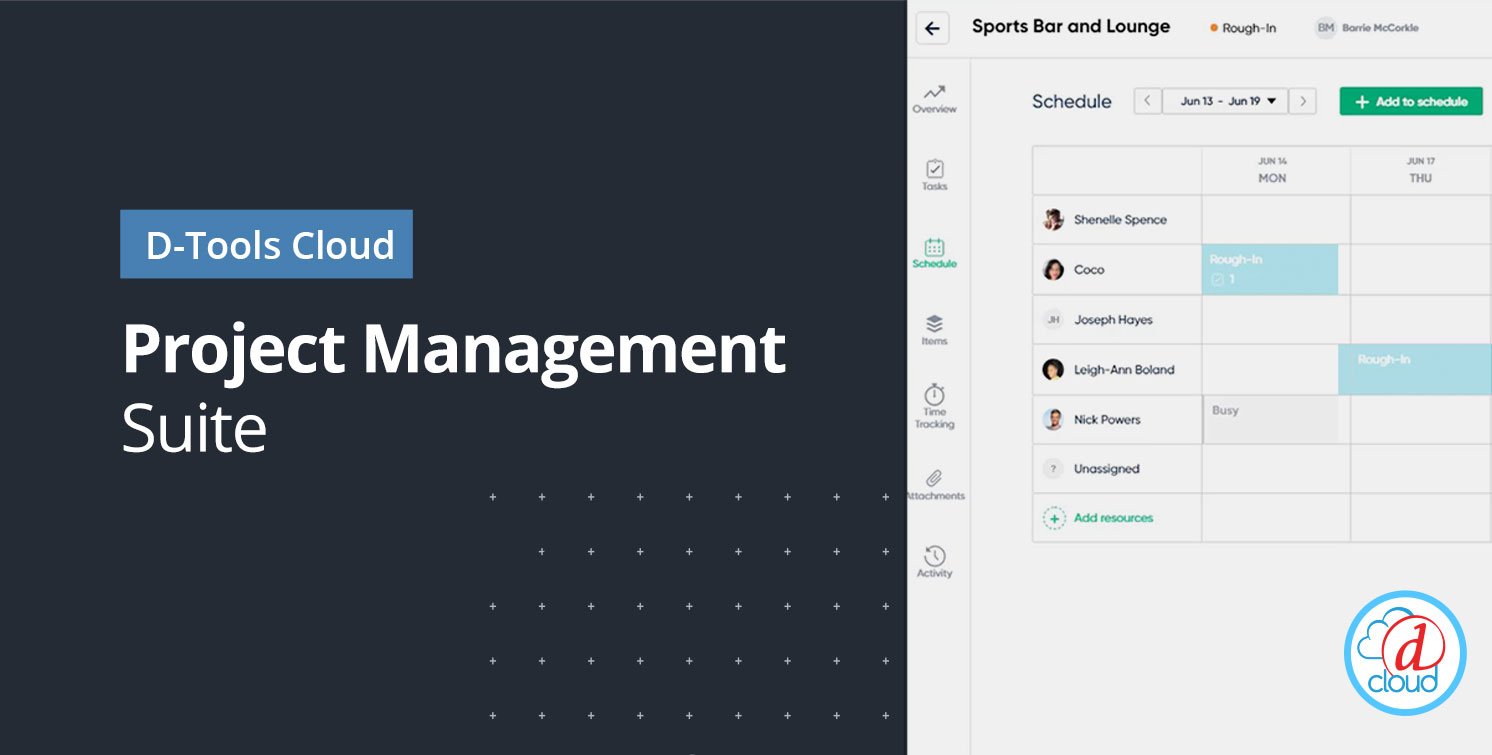Image resolution: width=1492 pixels, height=755 pixels.
Task: Open the Overview section in sidebar
Action: (x=934, y=98)
